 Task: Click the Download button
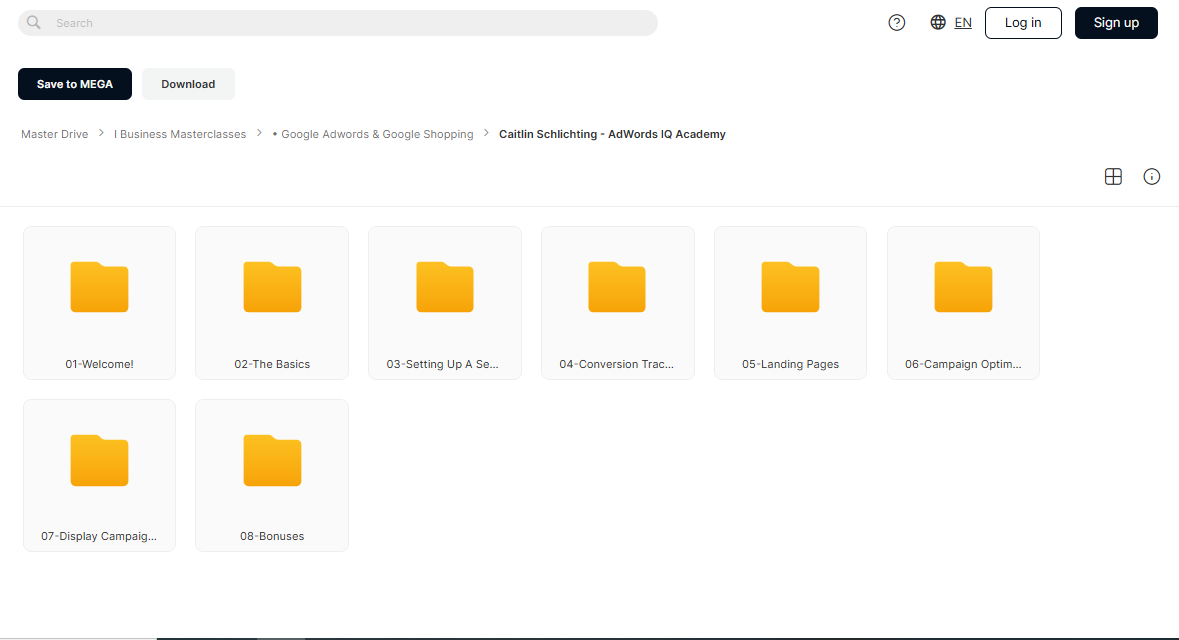188,84
